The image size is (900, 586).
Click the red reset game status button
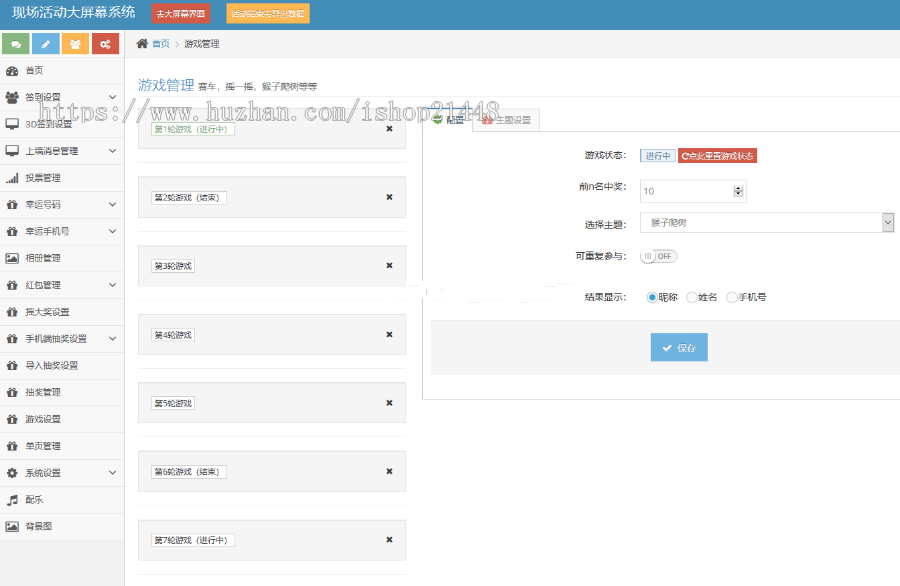[x=717, y=156]
